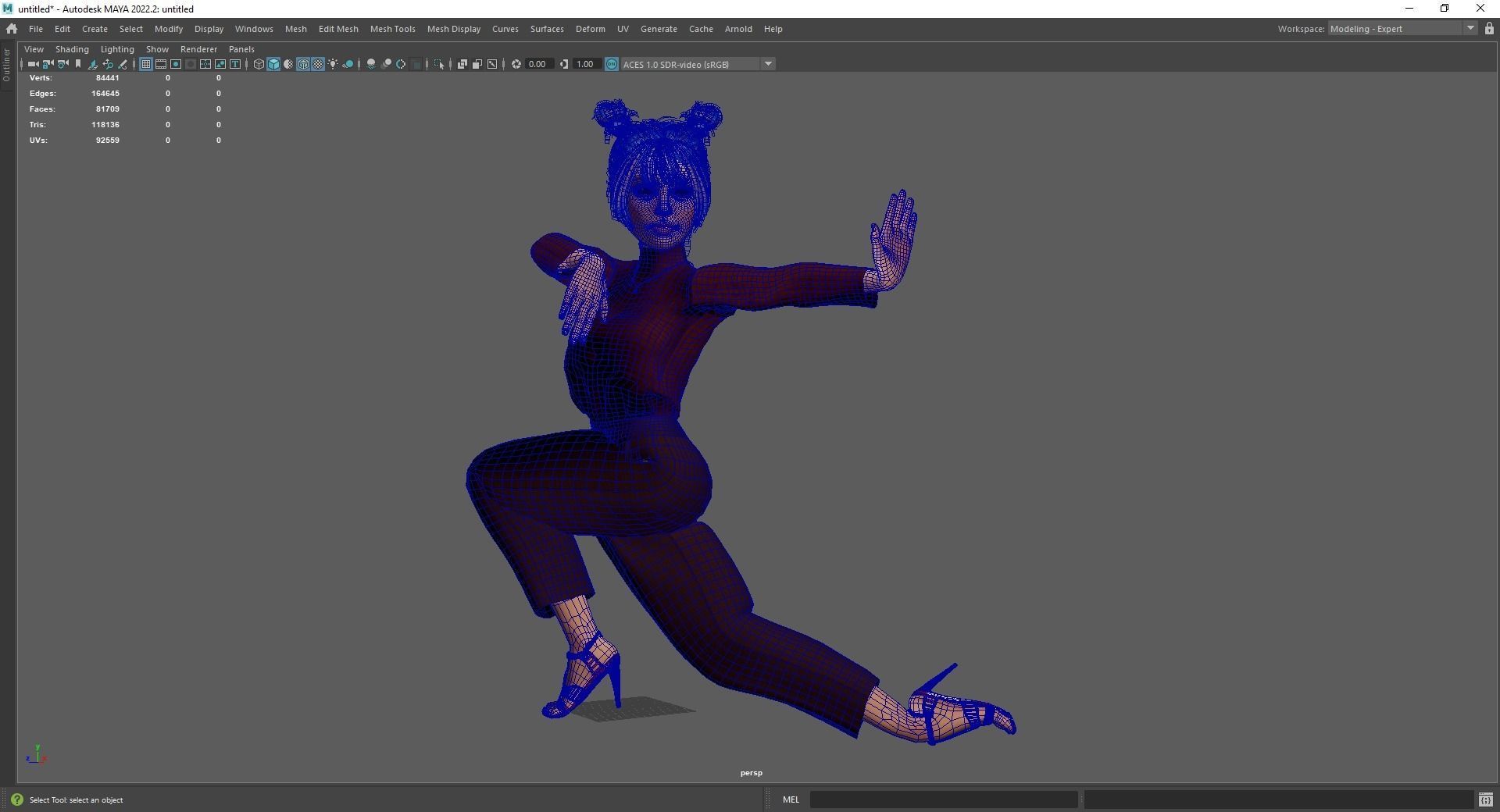The height and width of the screenshot is (812, 1500).
Task: Expand the Outliner side tab
Action: tap(7, 65)
